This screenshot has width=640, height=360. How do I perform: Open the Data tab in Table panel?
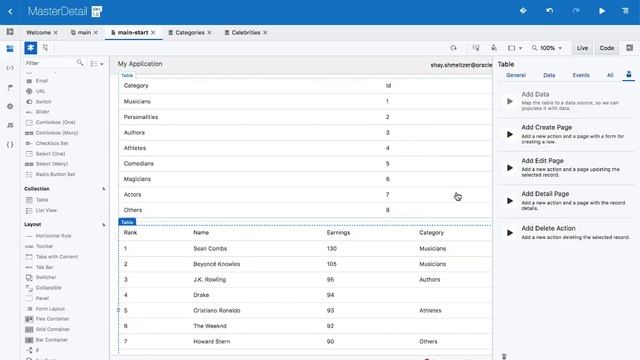549,75
